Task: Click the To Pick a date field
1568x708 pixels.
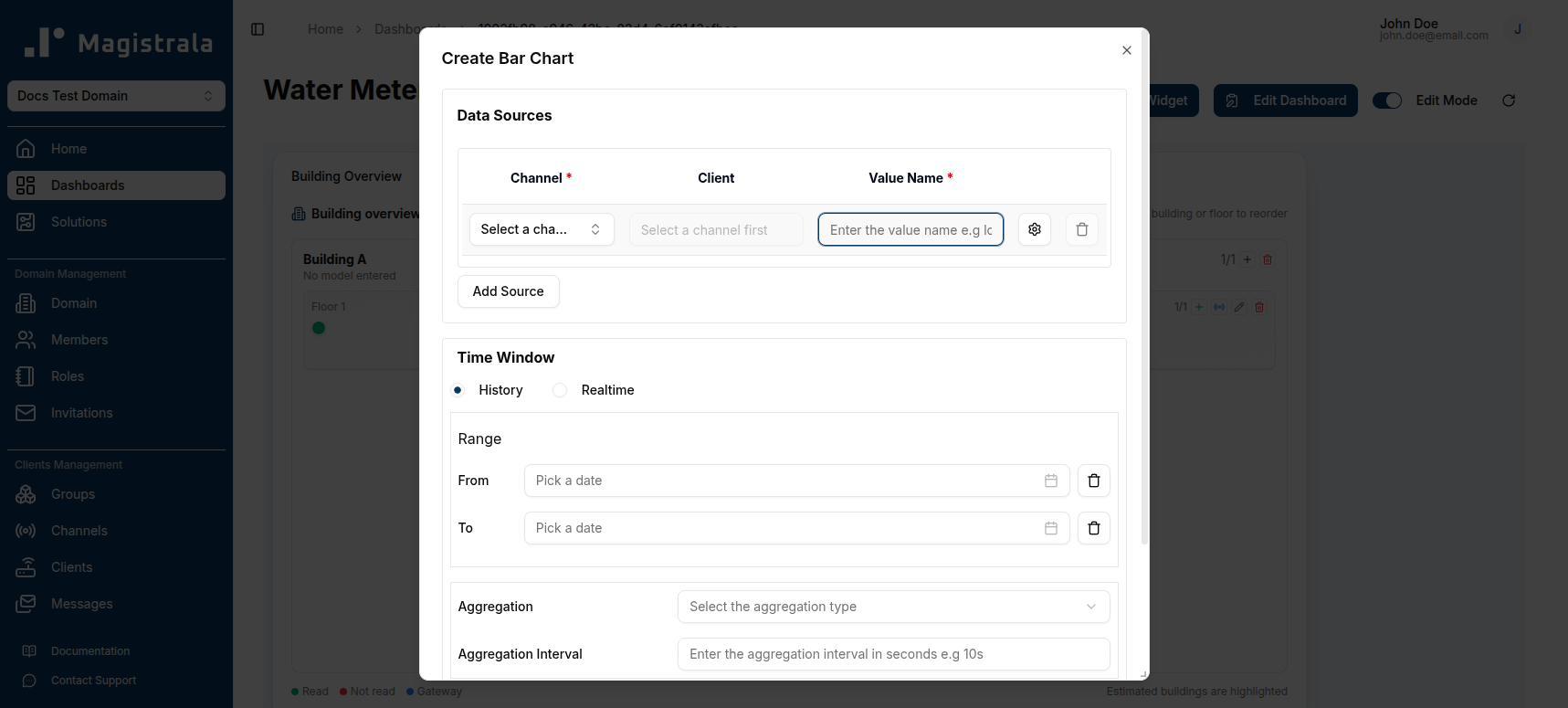Action: click(x=796, y=528)
